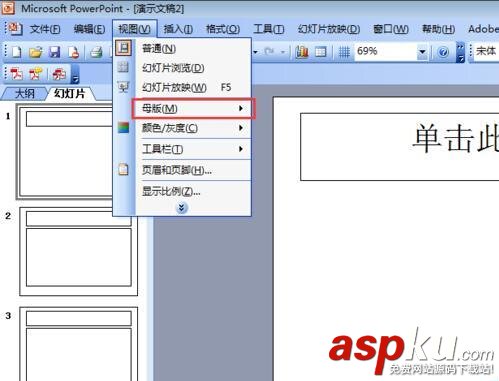Image resolution: width=499 pixels, height=381 pixels.
Task: Open the 插入(I) menu
Action: click(178, 29)
